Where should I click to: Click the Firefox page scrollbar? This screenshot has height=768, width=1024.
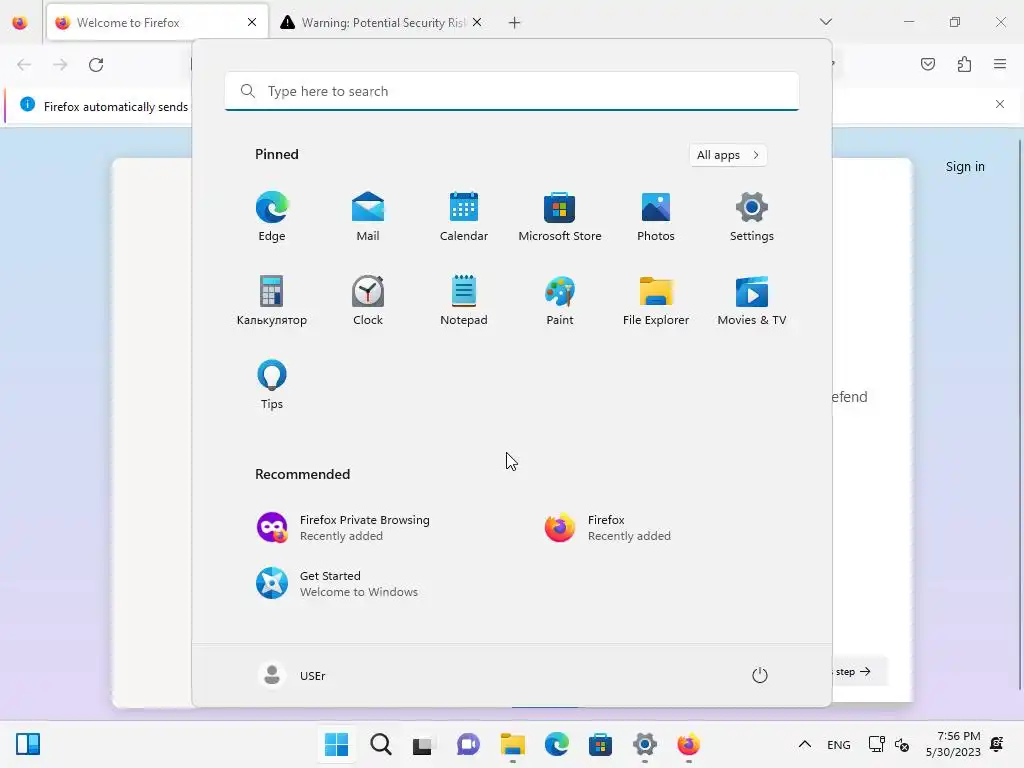point(1019,414)
